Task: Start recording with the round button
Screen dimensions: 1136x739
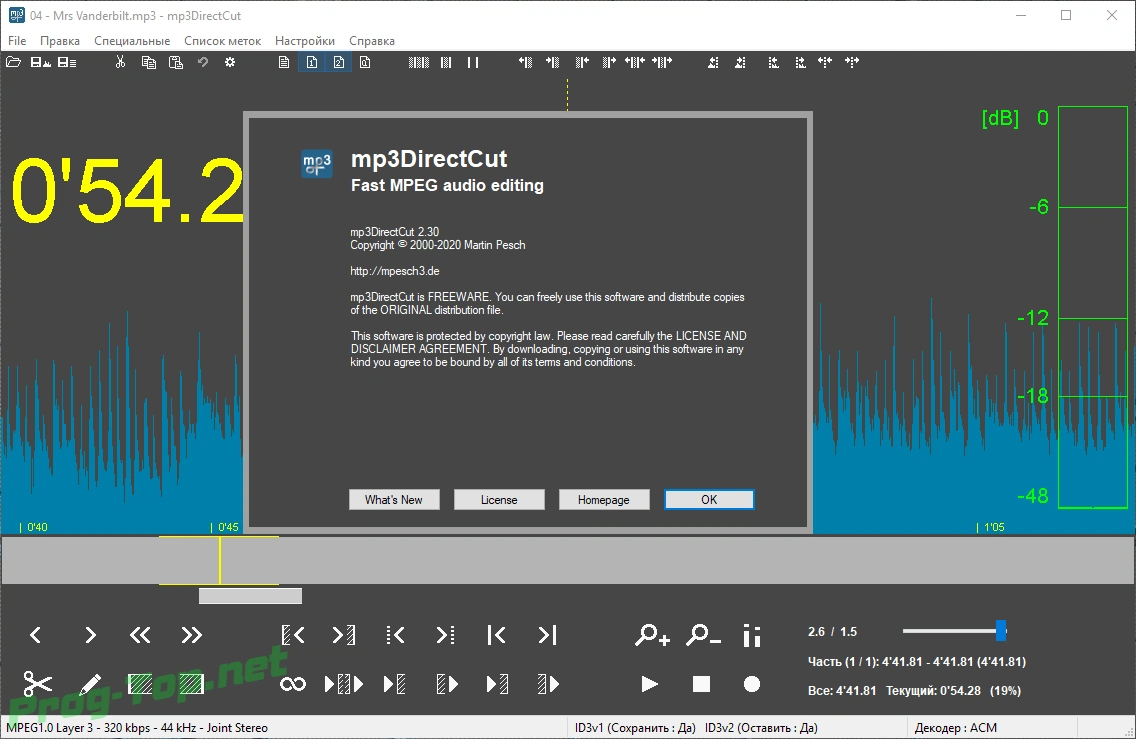Action: pyautogui.click(x=752, y=684)
